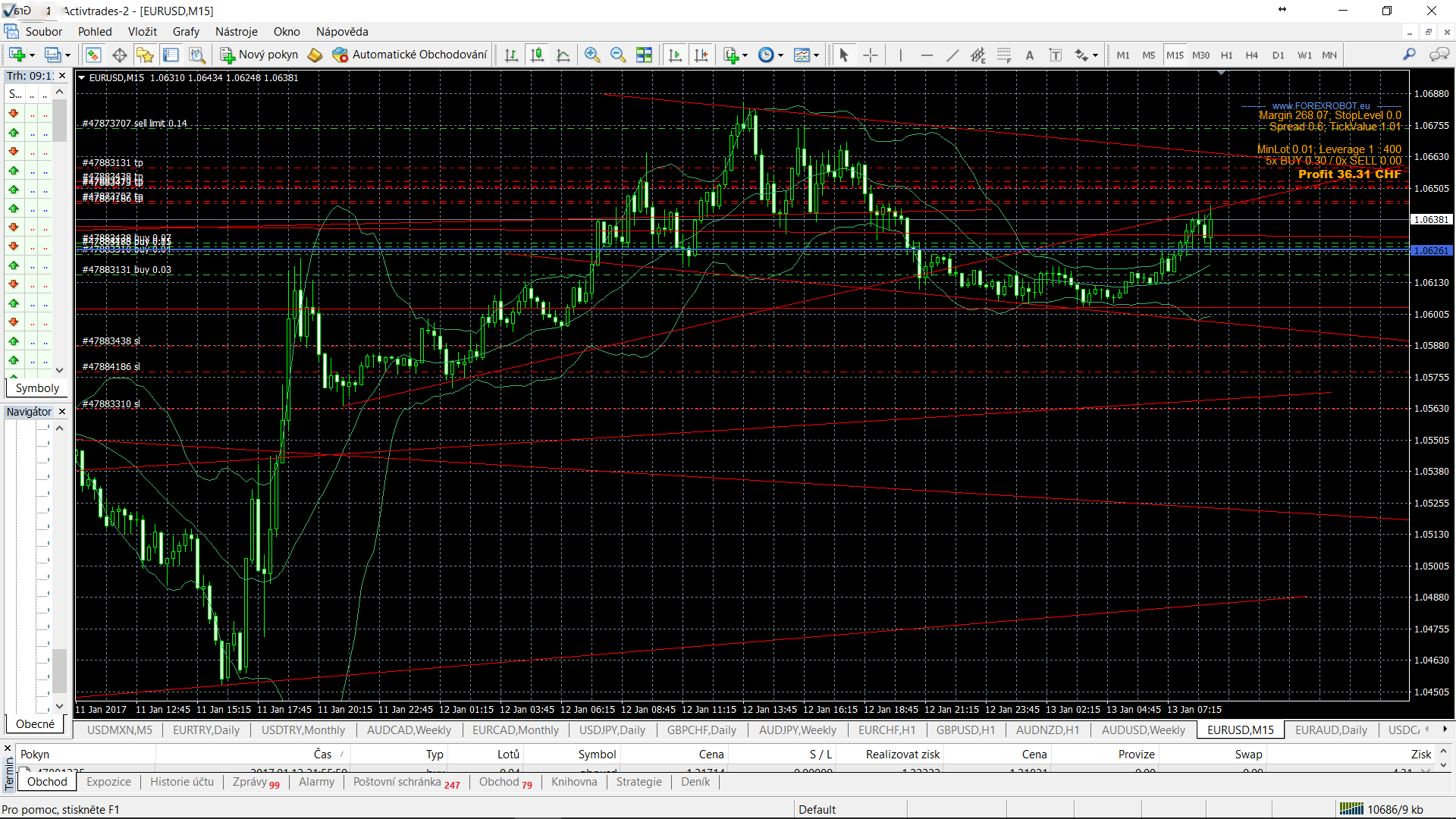Expand the new chart dropdown arrow
The height and width of the screenshot is (819, 1456).
point(32,55)
